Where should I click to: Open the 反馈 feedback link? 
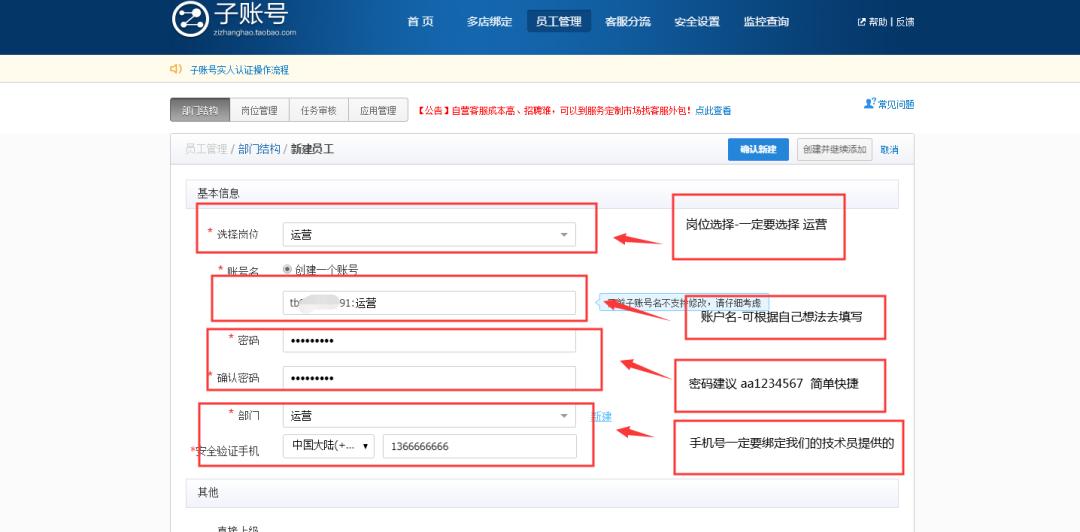coord(905,21)
